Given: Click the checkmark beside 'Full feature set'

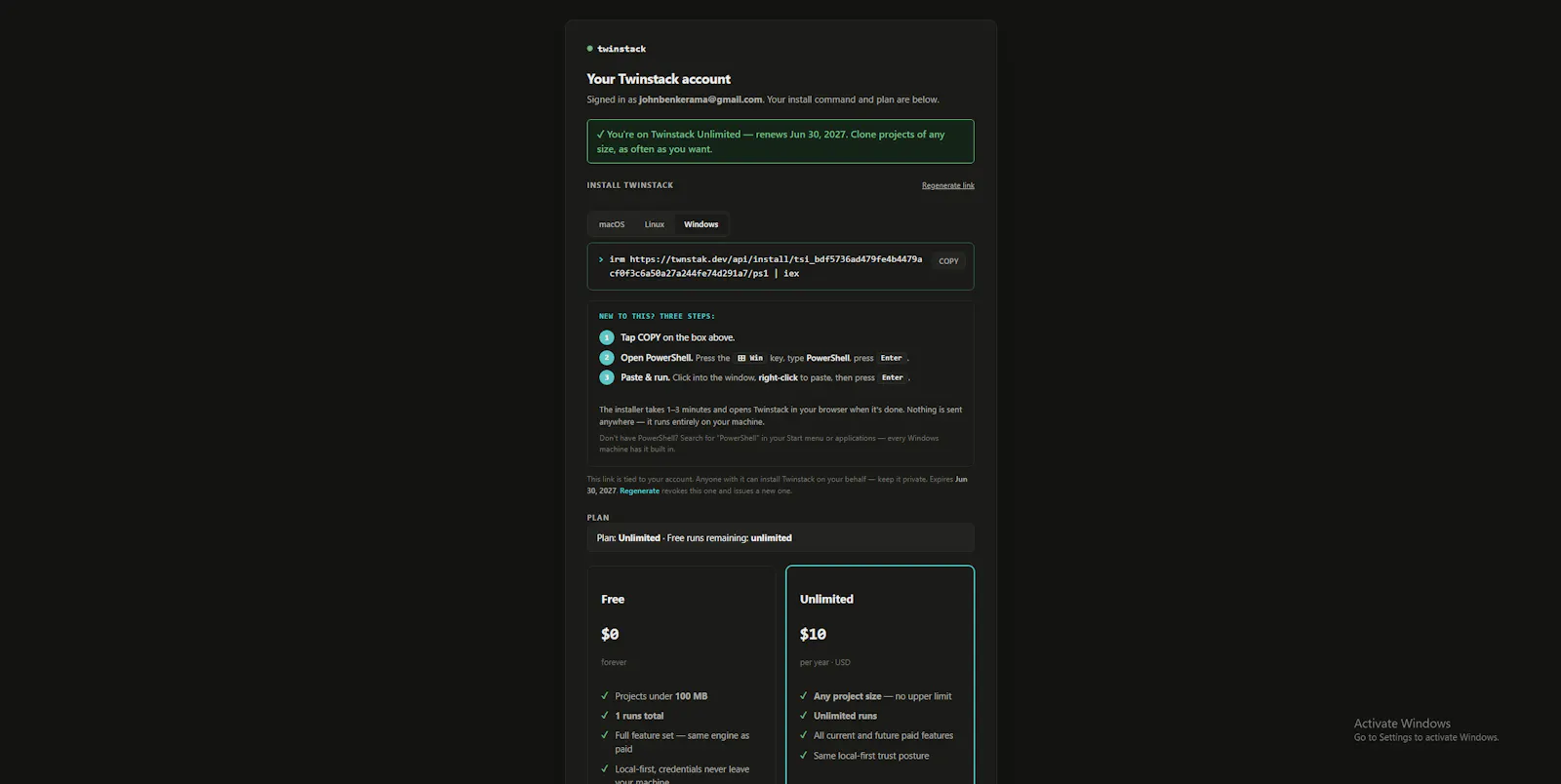Looking at the screenshot, I should [x=605, y=735].
